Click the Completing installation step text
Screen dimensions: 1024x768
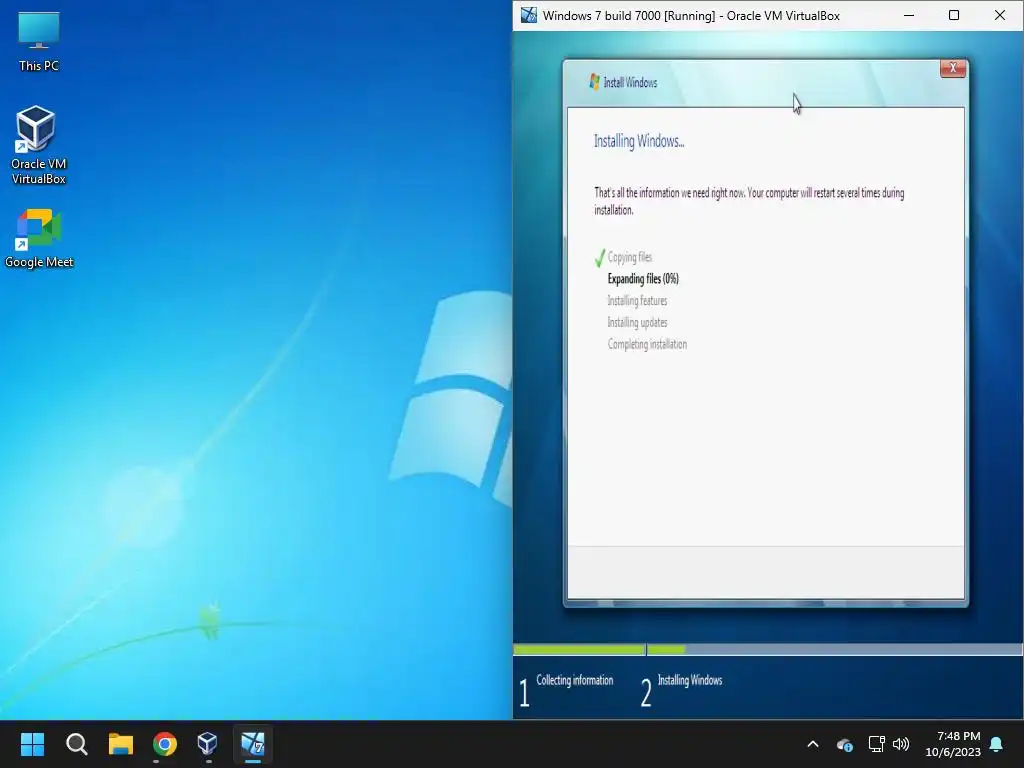pyautogui.click(x=647, y=344)
